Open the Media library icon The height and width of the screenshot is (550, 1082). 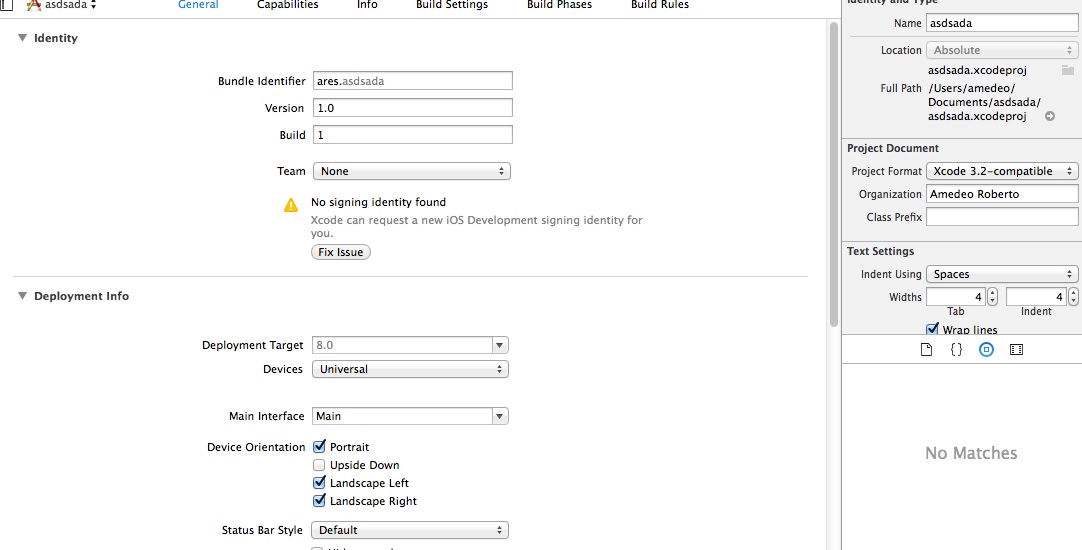1016,350
